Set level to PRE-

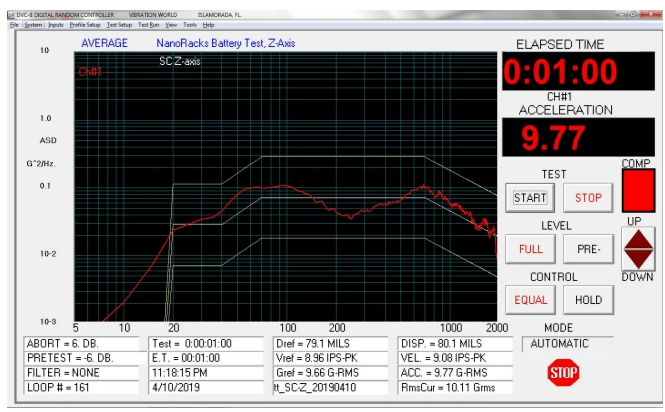(587, 247)
